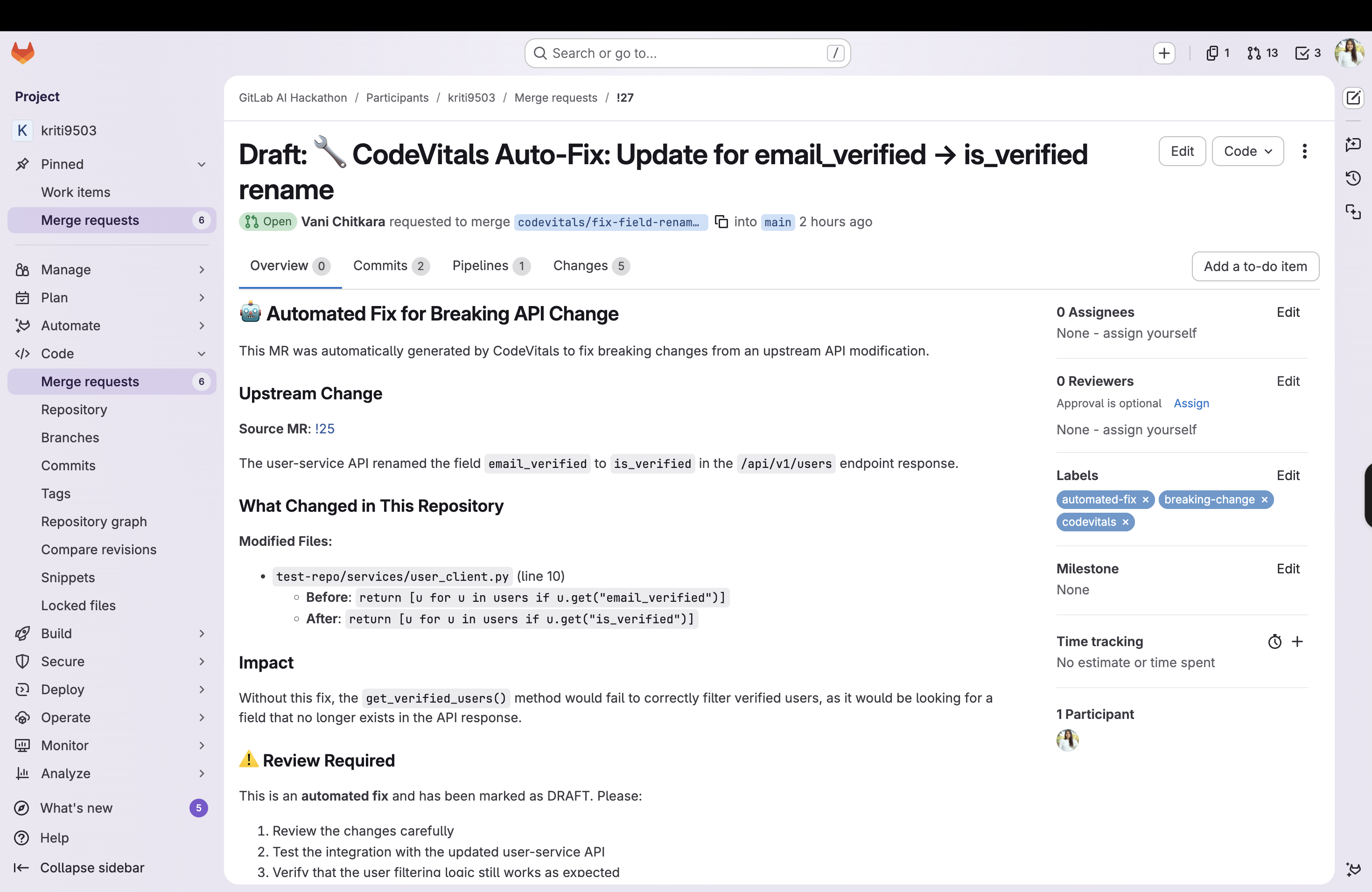The height and width of the screenshot is (892, 1372).
Task: Click Add a to-do item button
Action: [x=1255, y=266]
